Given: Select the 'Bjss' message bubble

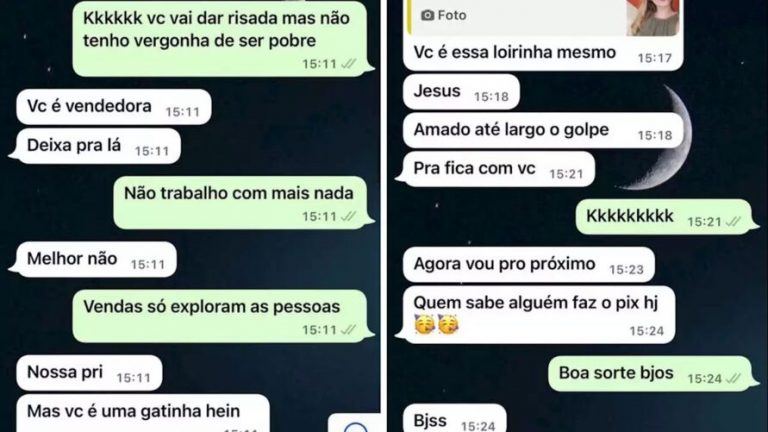Looking at the screenshot, I should pos(455,418).
